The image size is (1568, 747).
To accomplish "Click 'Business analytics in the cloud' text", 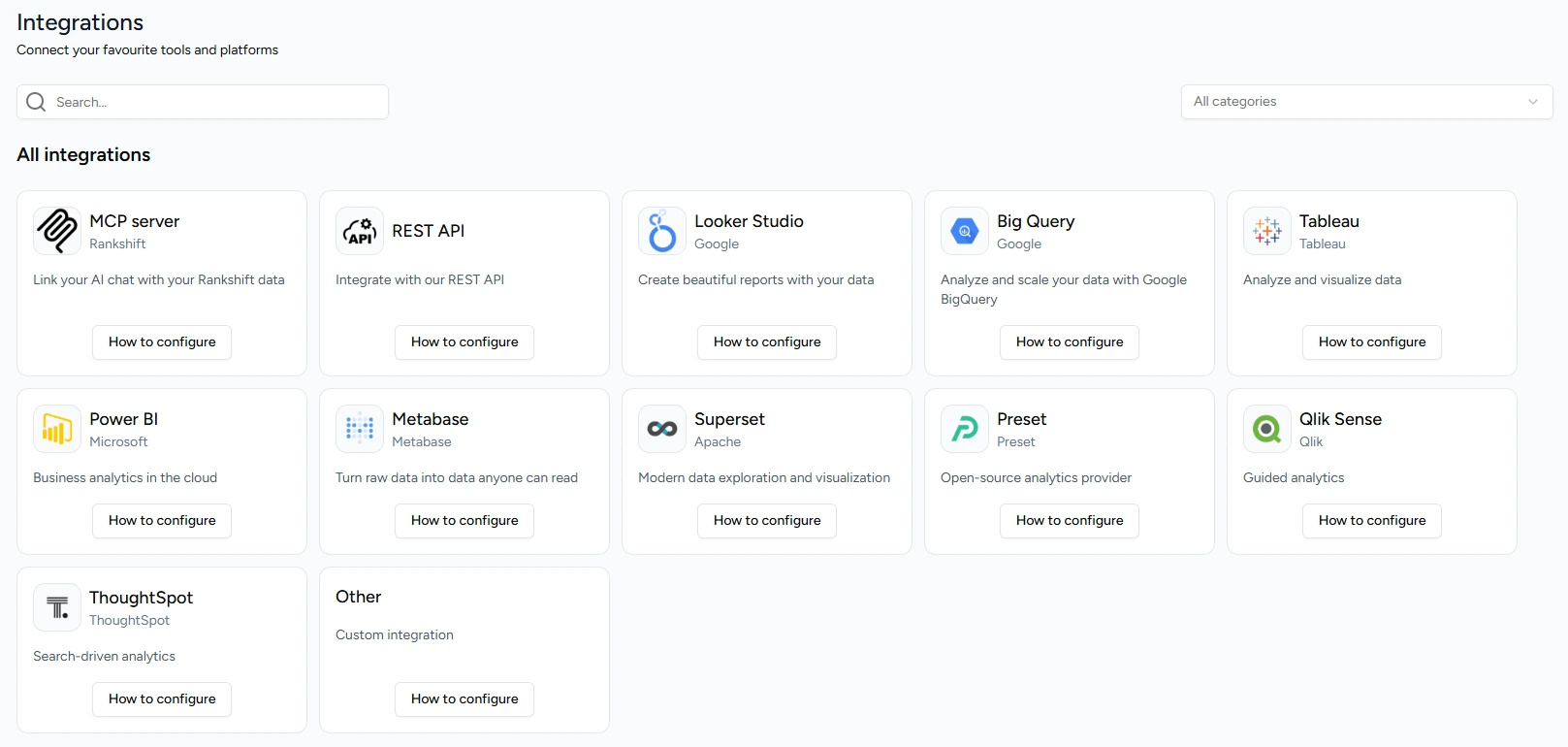I will (125, 477).
